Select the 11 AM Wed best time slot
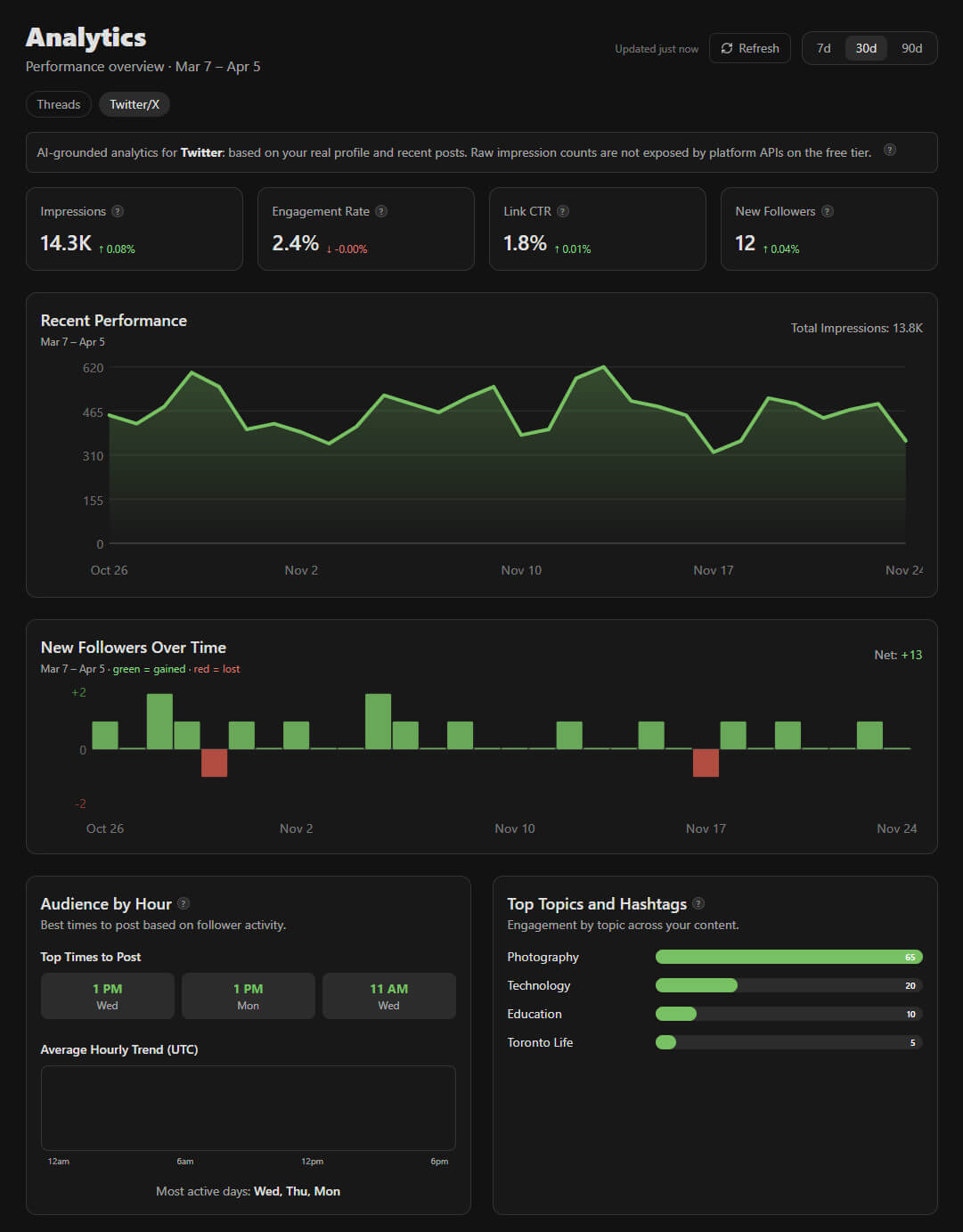 pos(388,995)
